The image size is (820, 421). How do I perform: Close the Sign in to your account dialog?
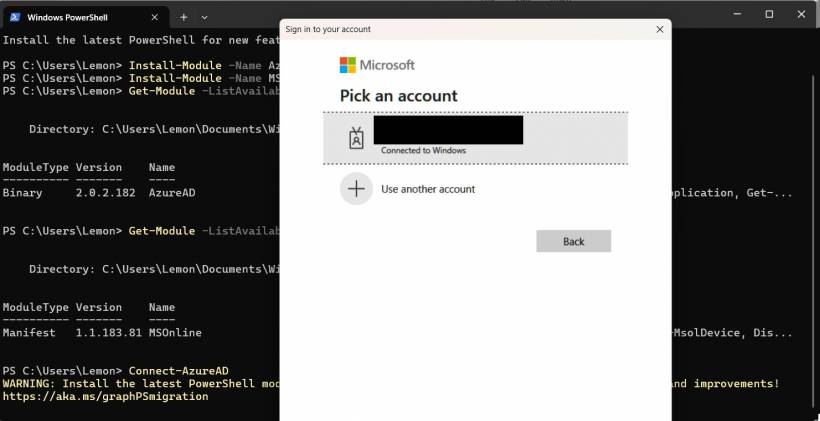pyautogui.click(x=659, y=30)
